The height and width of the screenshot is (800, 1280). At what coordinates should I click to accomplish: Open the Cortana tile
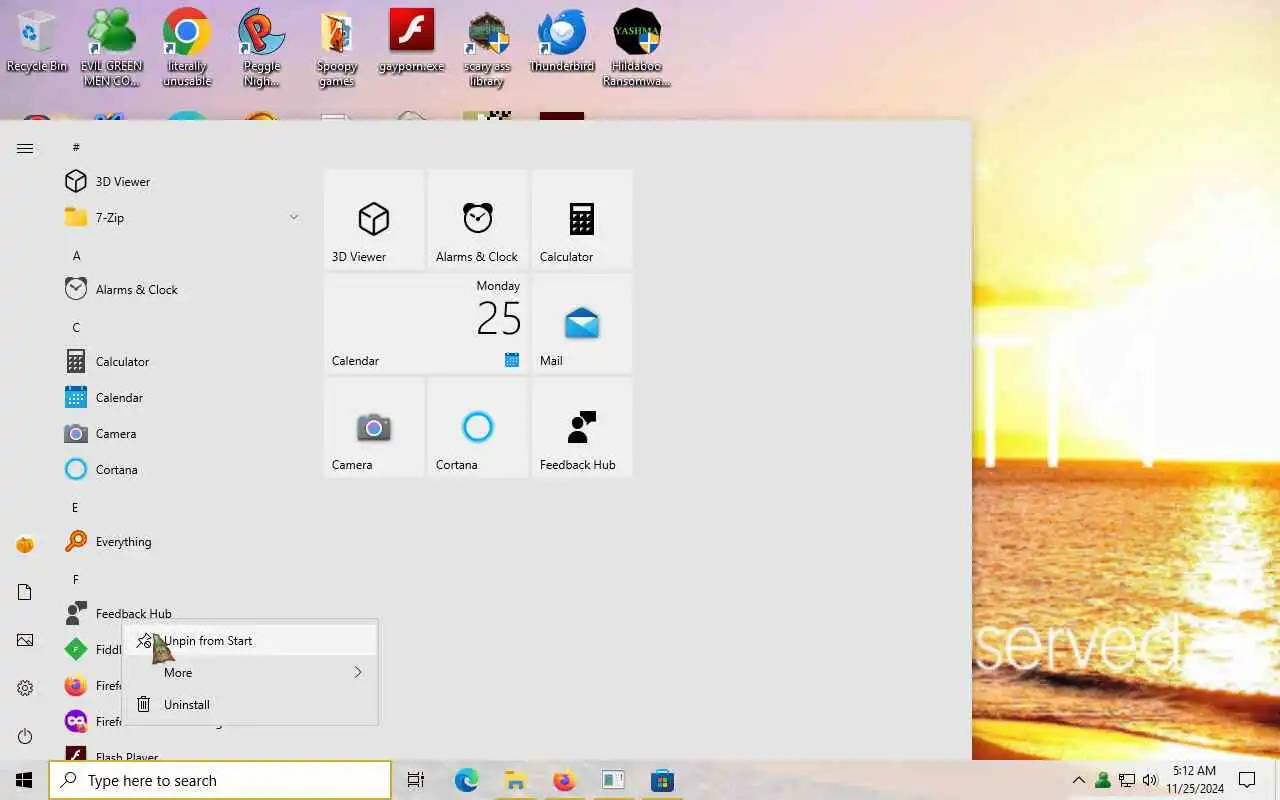[478, 427]
